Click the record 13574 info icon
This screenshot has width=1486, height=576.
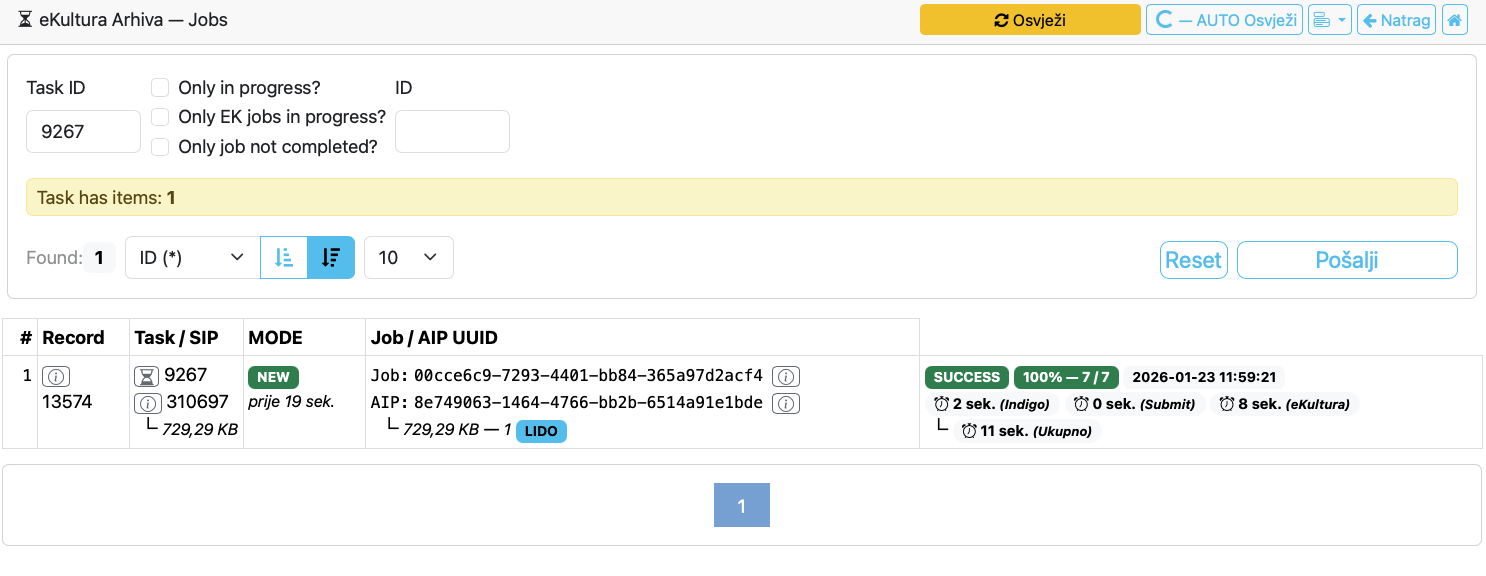tap(56, 376)
